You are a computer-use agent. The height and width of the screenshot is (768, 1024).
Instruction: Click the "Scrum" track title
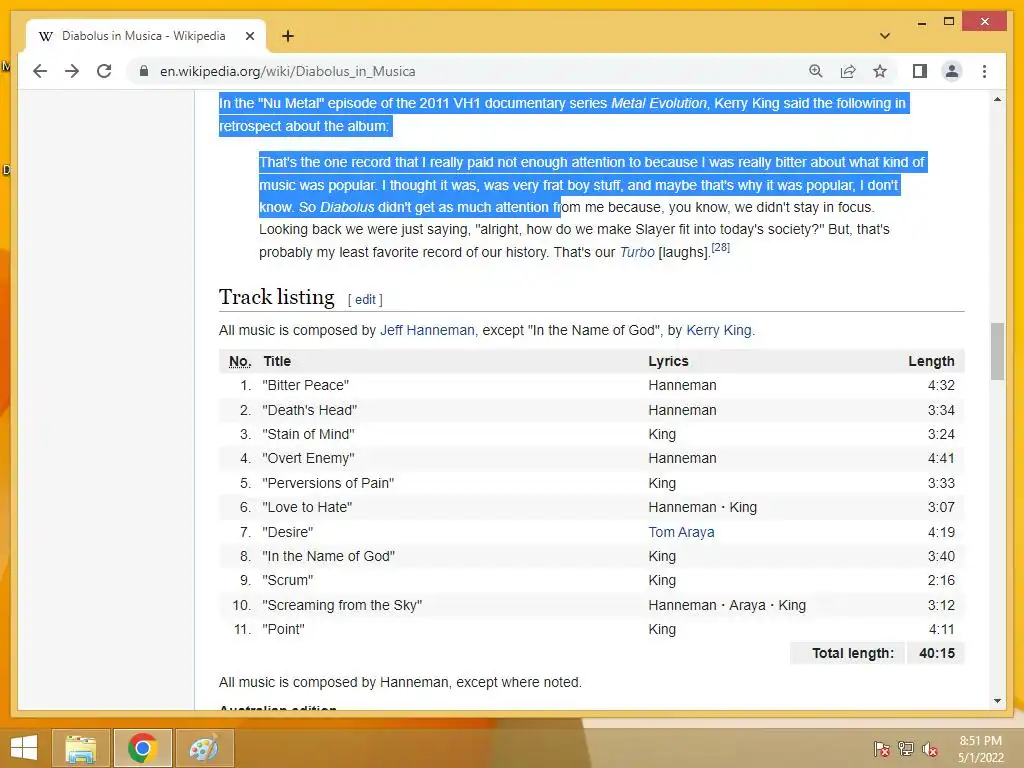(x=287, y=581)
